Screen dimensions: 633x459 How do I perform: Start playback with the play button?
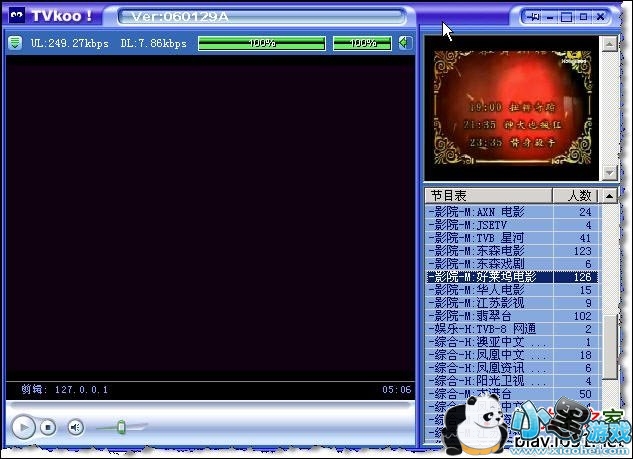pos(23,427)
